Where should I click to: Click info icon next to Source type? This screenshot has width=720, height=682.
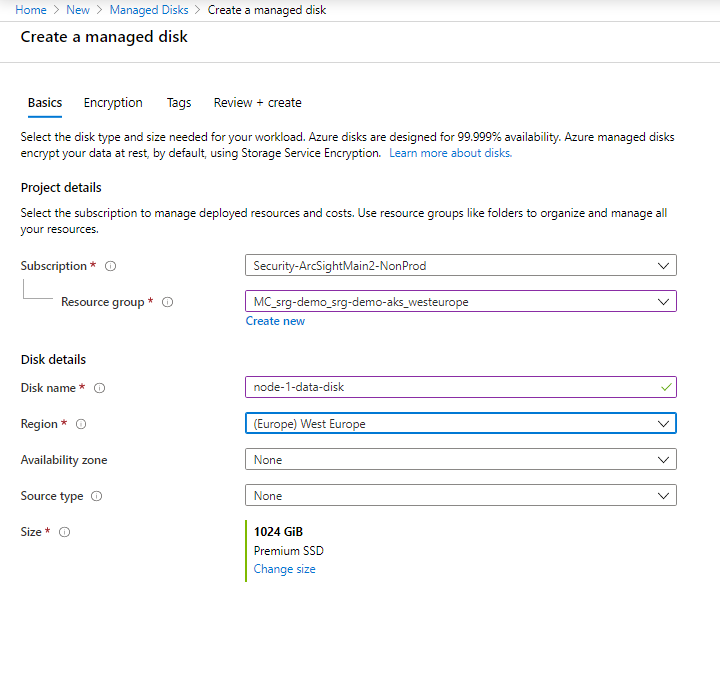[x=97, y=496]
